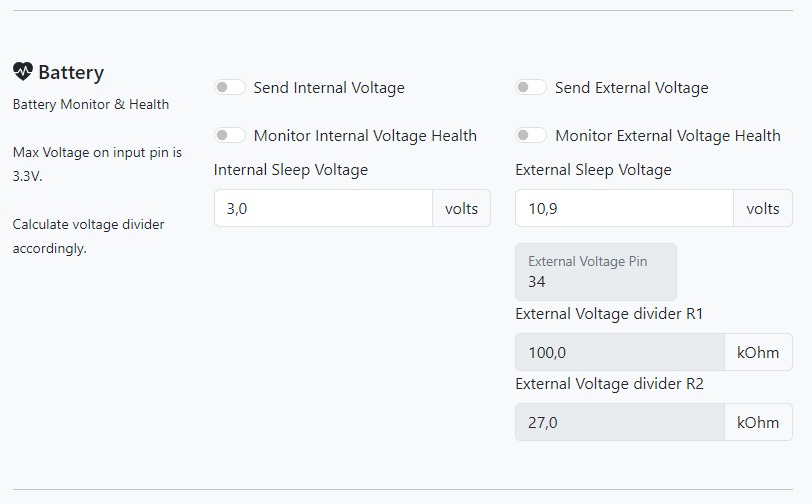This screenshot has width=812, height=504.
Task: Click External Voltage divider R1 input
Action: coord(619,352)
